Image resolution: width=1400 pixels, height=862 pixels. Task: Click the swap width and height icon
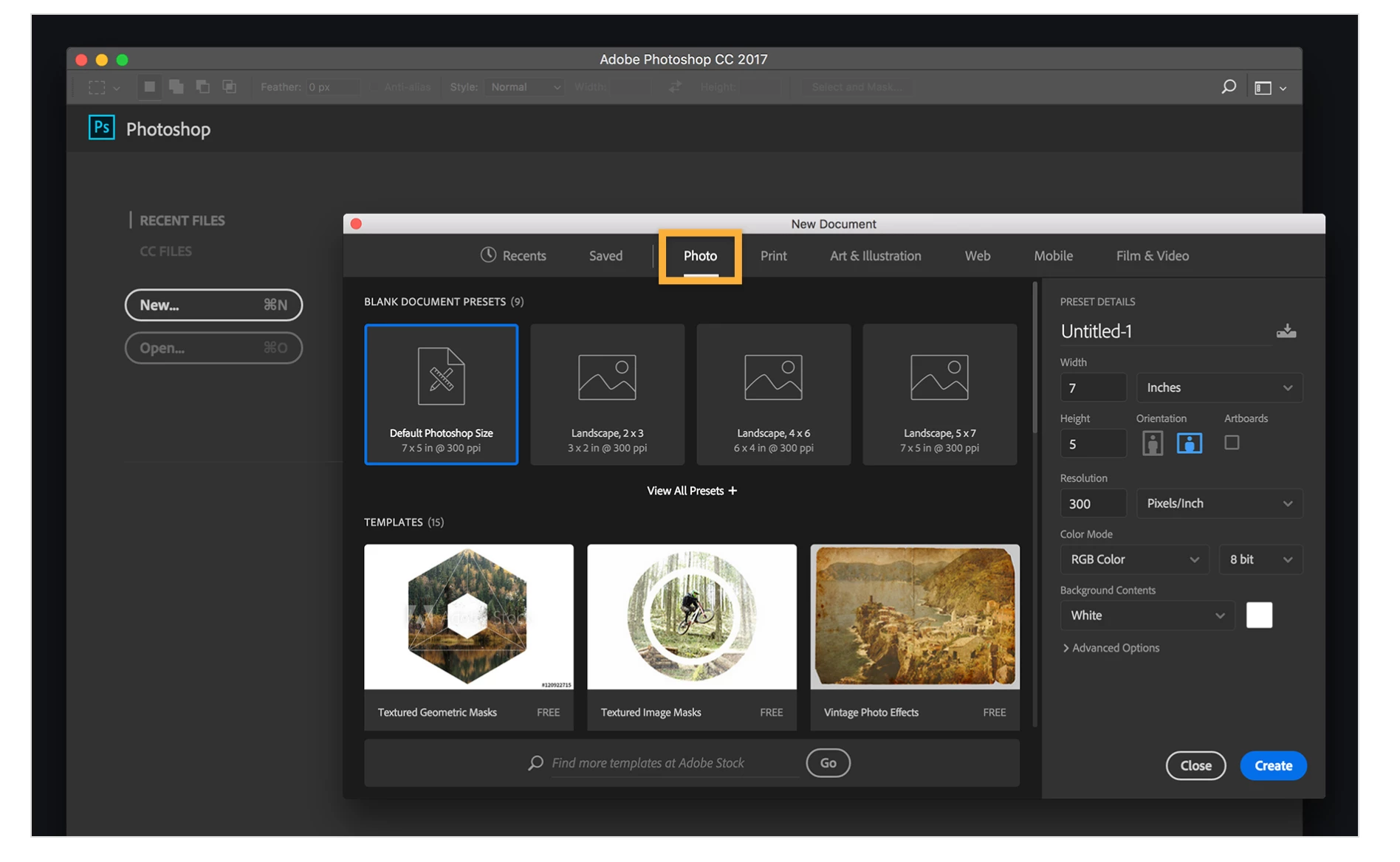pos(675,87)
